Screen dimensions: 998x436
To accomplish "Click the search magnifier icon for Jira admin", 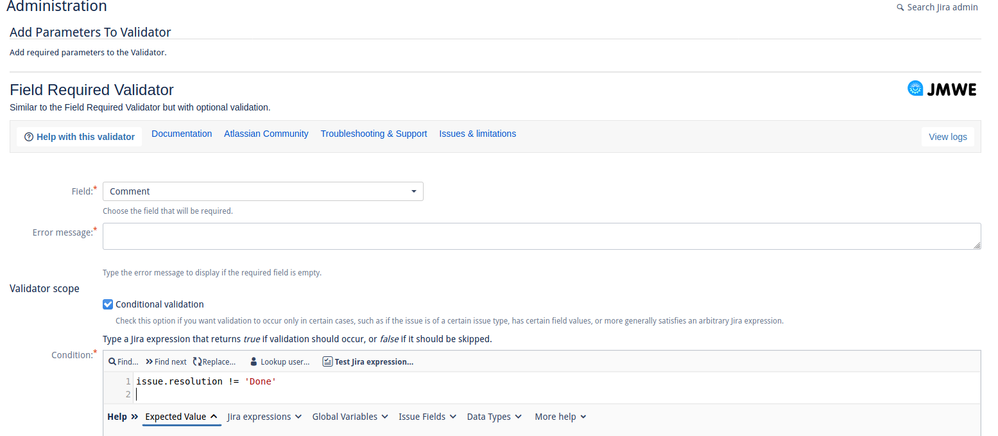I will (x=900, y=8).
